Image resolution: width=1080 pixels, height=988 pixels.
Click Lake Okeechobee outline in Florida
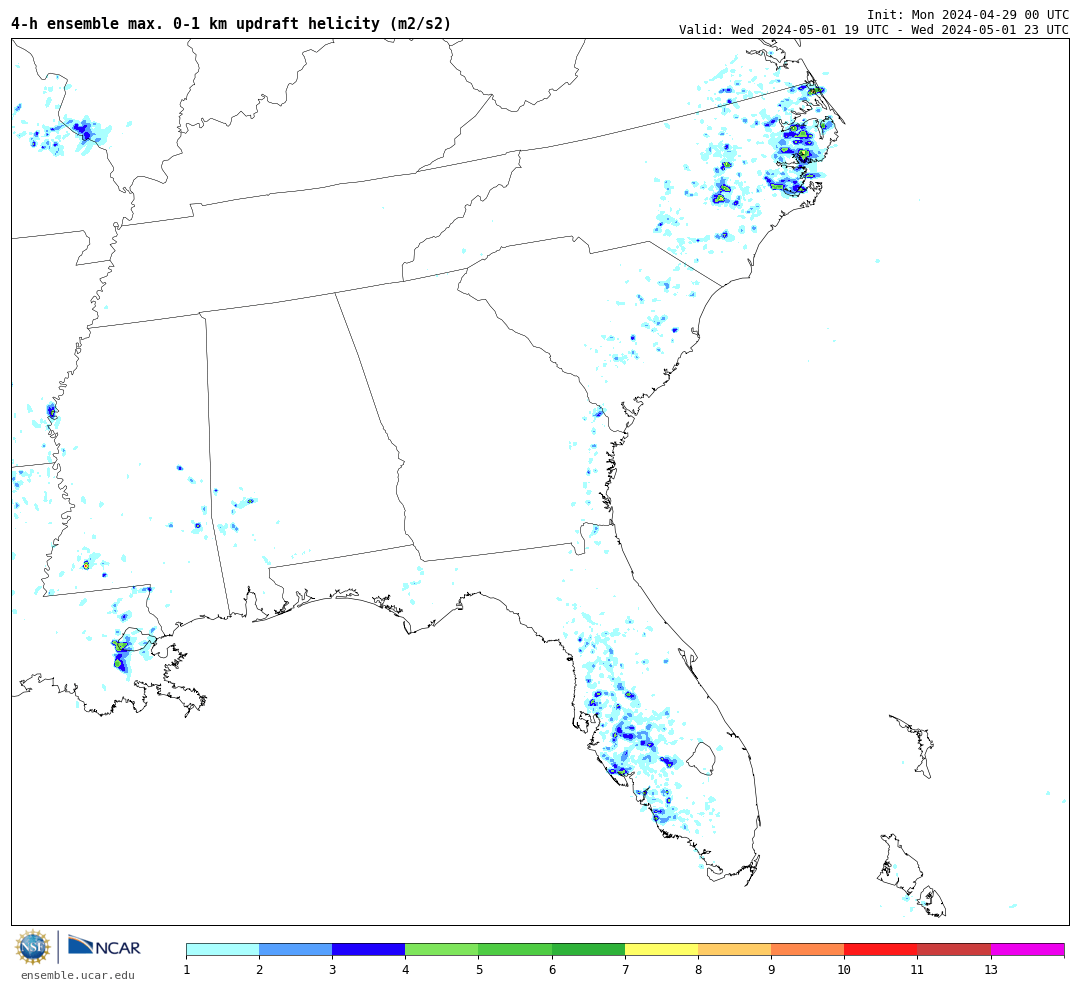point(703,757)
